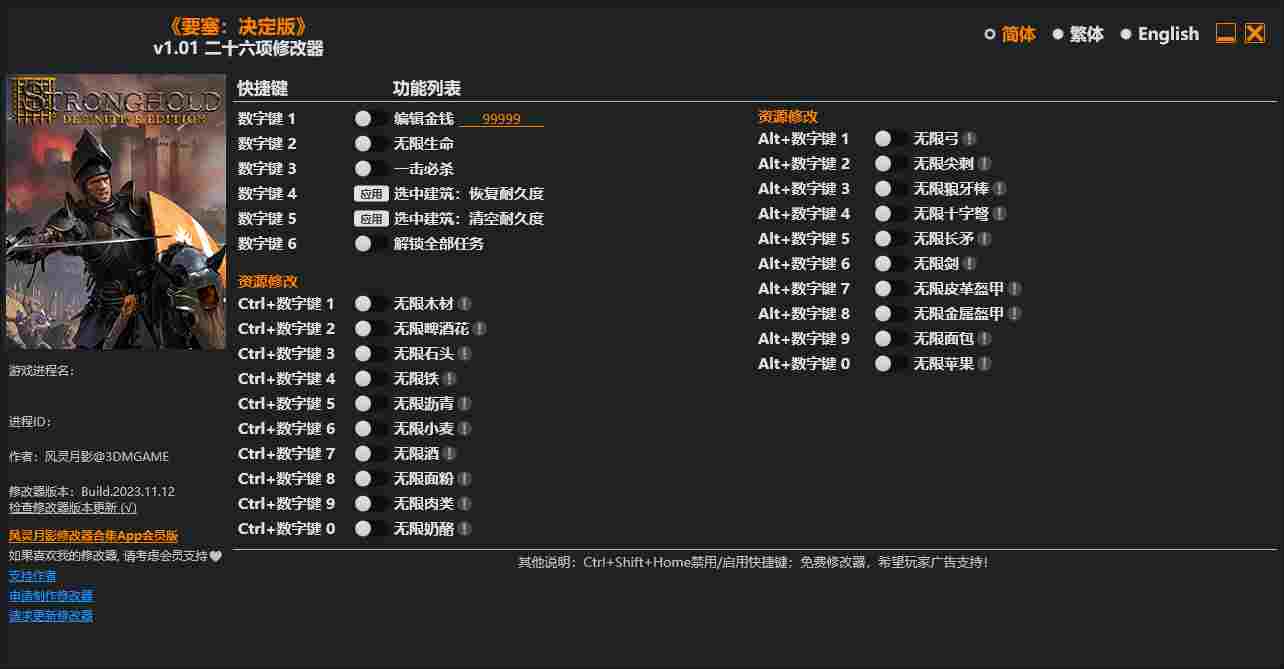The image size is (1284, 669).
Task: Click 应用 button for 恢复耐久度
Action: coord(371,193)
